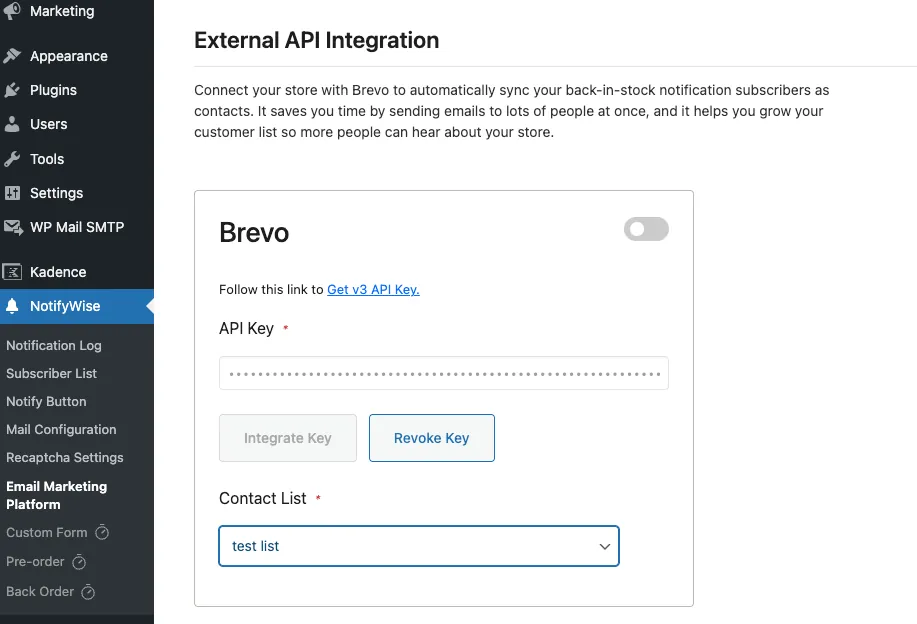This screenshot has width=917, height=624.
Task: Click the Users person icon
Action: click(12, 124)
